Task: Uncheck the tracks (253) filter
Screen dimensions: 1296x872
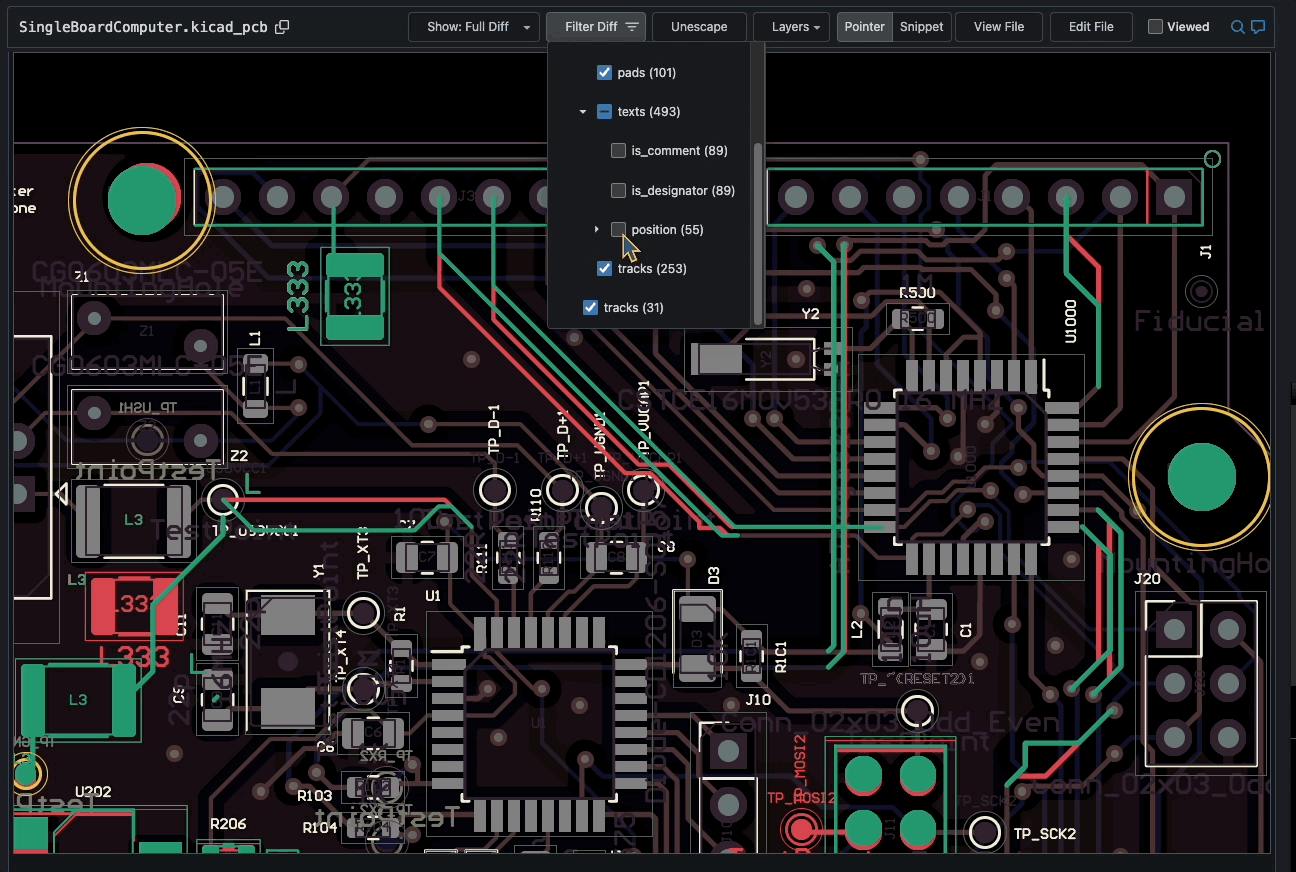Action: point(604,268)
